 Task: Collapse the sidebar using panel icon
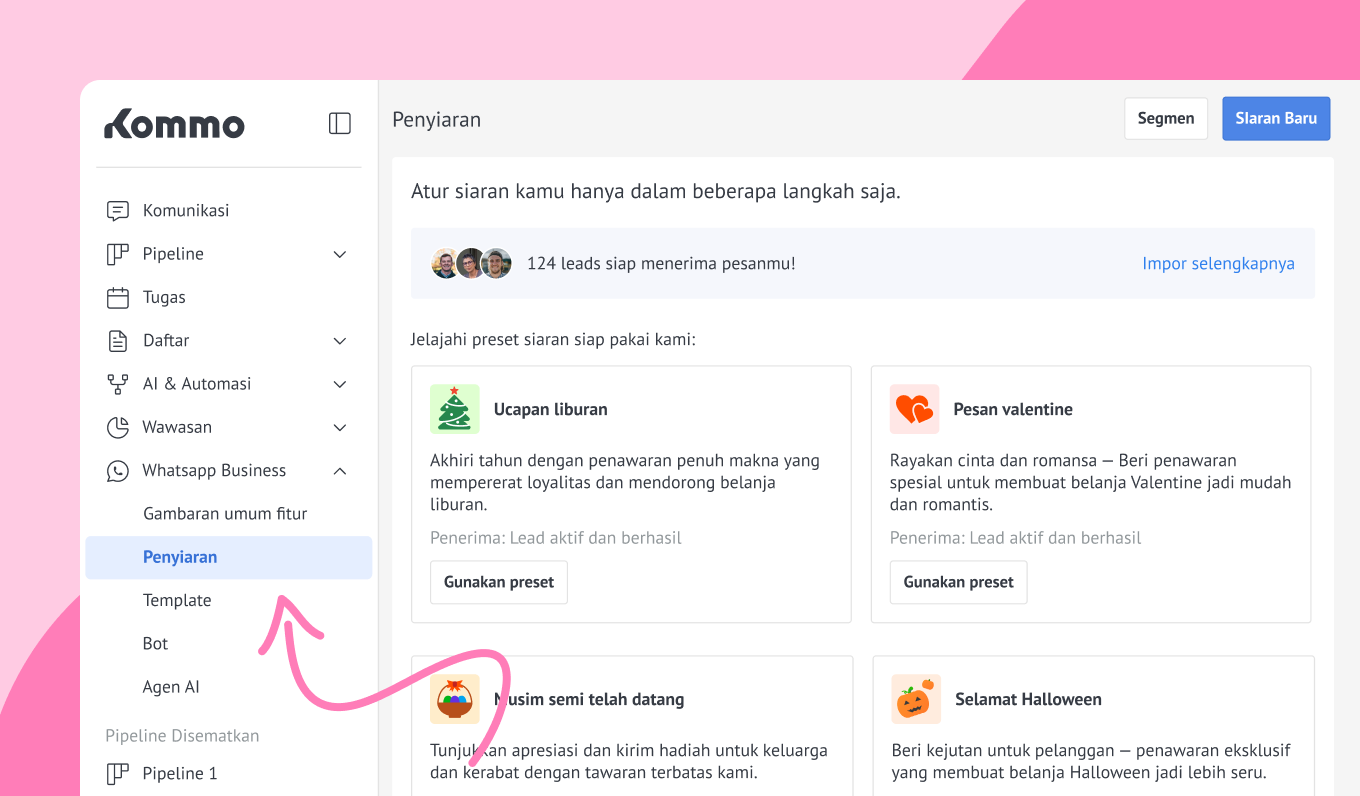340,123
